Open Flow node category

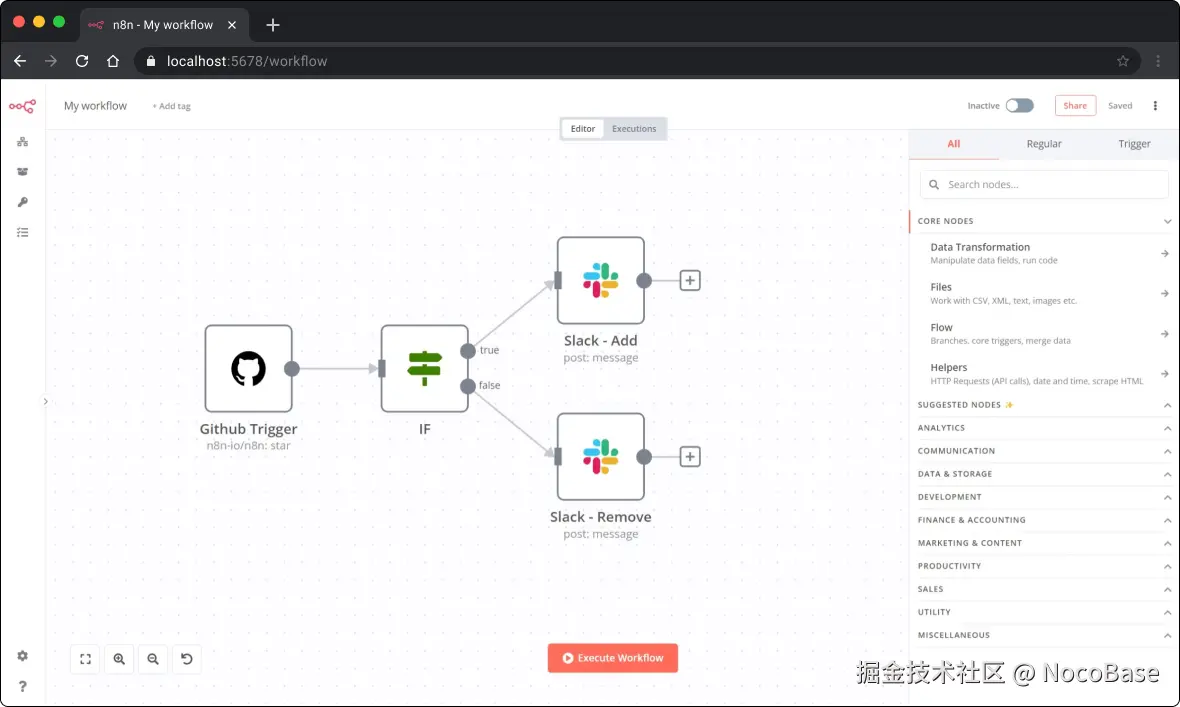coord(1044,334)
